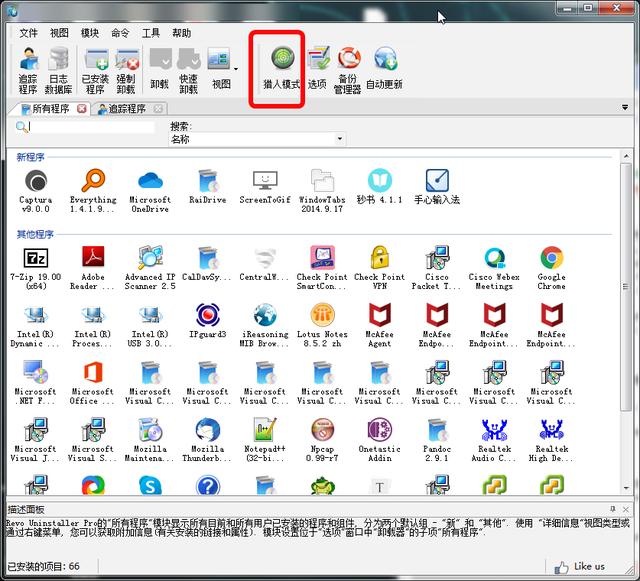Open the tab list dropdown arrow
This screenshot has width=640, height=581.
(625, 107)
